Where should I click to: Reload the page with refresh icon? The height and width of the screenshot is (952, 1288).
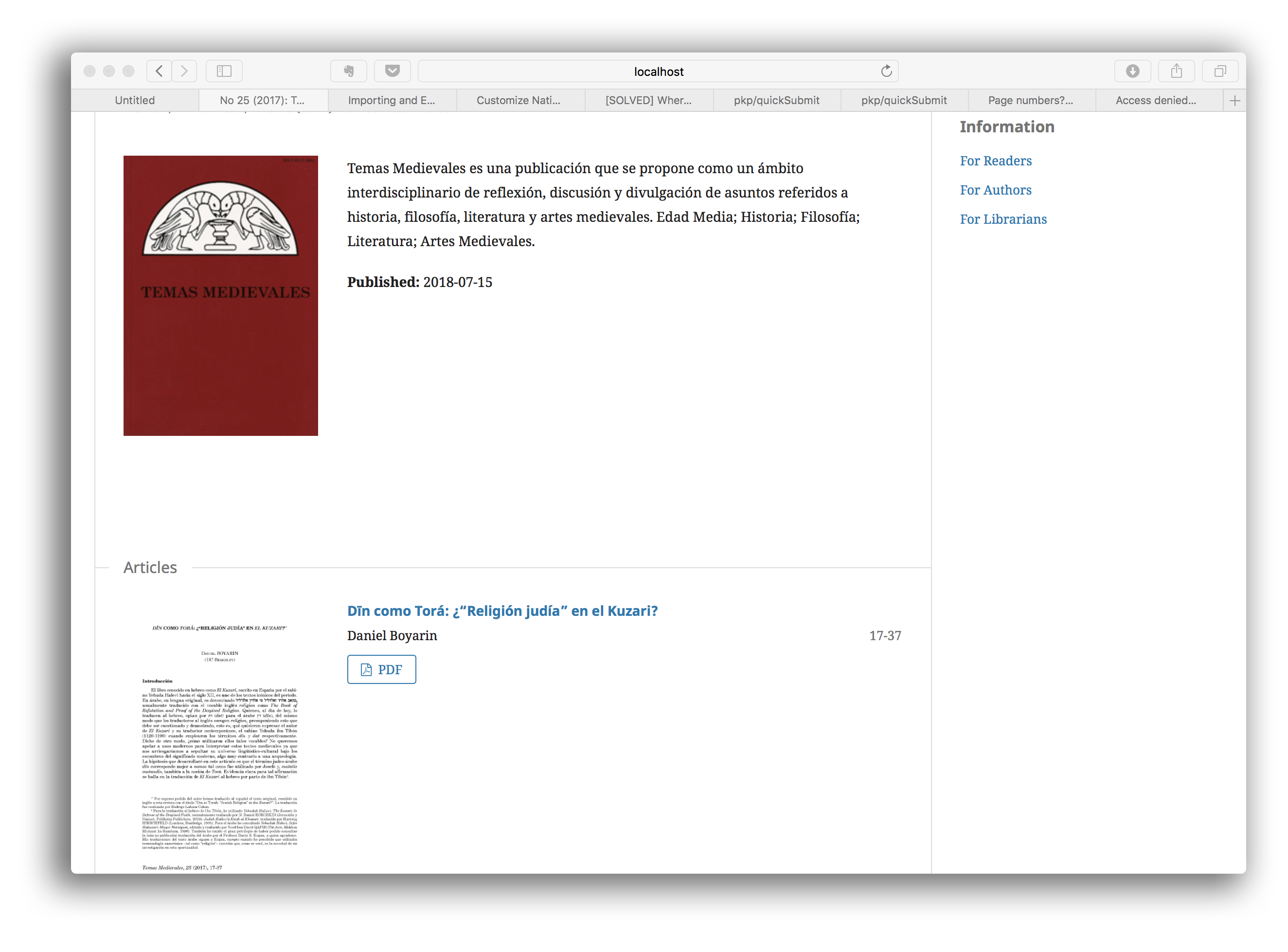[886, 71]
